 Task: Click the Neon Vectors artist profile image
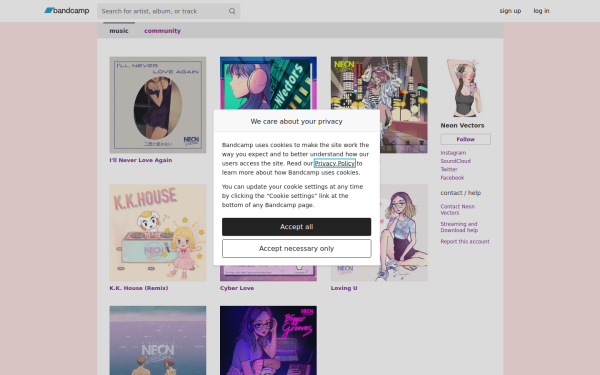465,88
